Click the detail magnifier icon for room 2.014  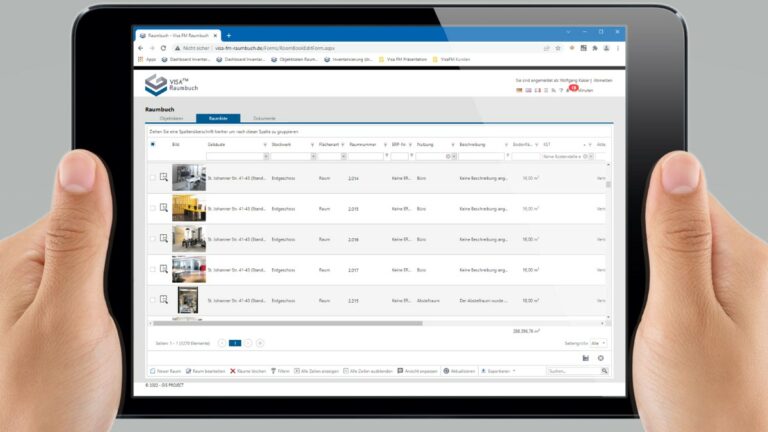pyautogui.click(x=163, y=178)
